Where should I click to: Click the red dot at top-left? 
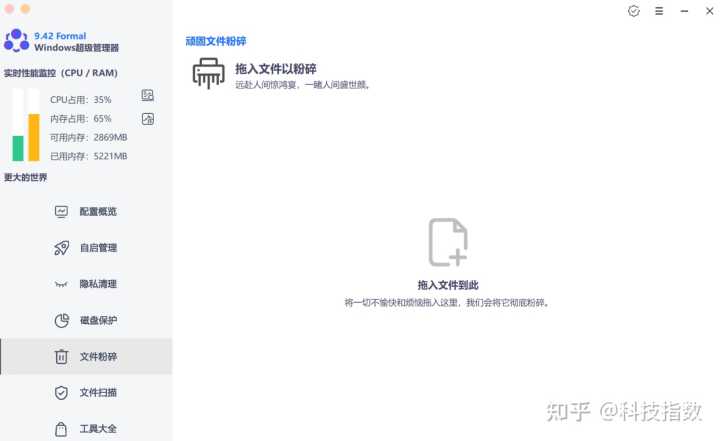tap(9, 9)
